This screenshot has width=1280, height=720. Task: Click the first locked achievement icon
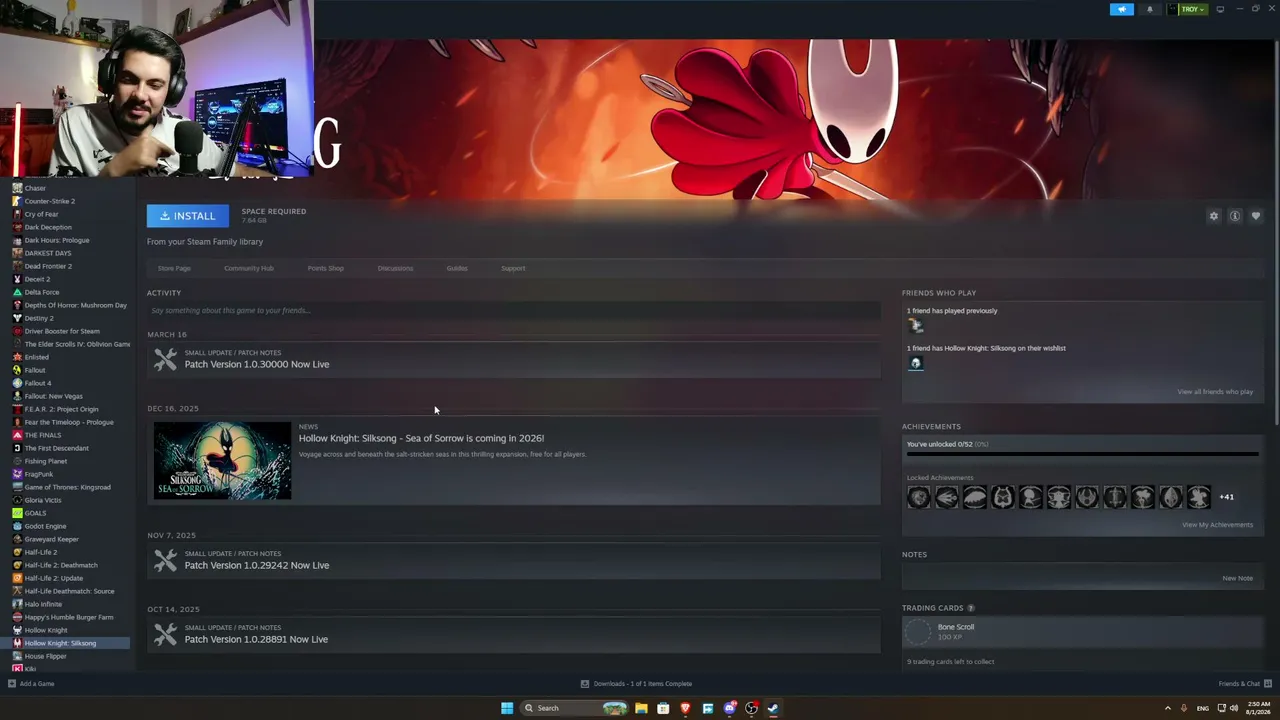pos(919,497)
